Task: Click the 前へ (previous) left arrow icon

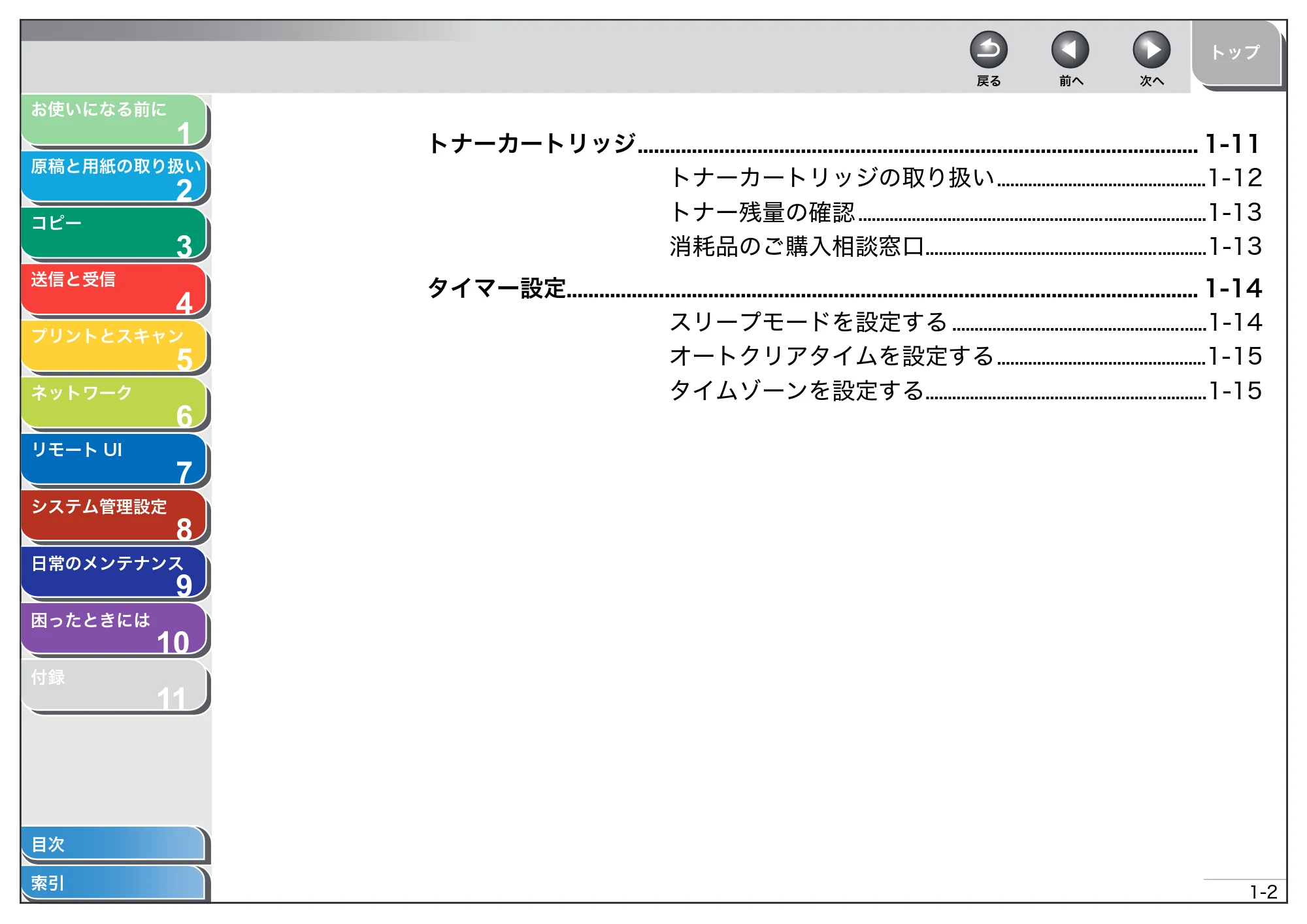Action: click(x=1070, y=50)
